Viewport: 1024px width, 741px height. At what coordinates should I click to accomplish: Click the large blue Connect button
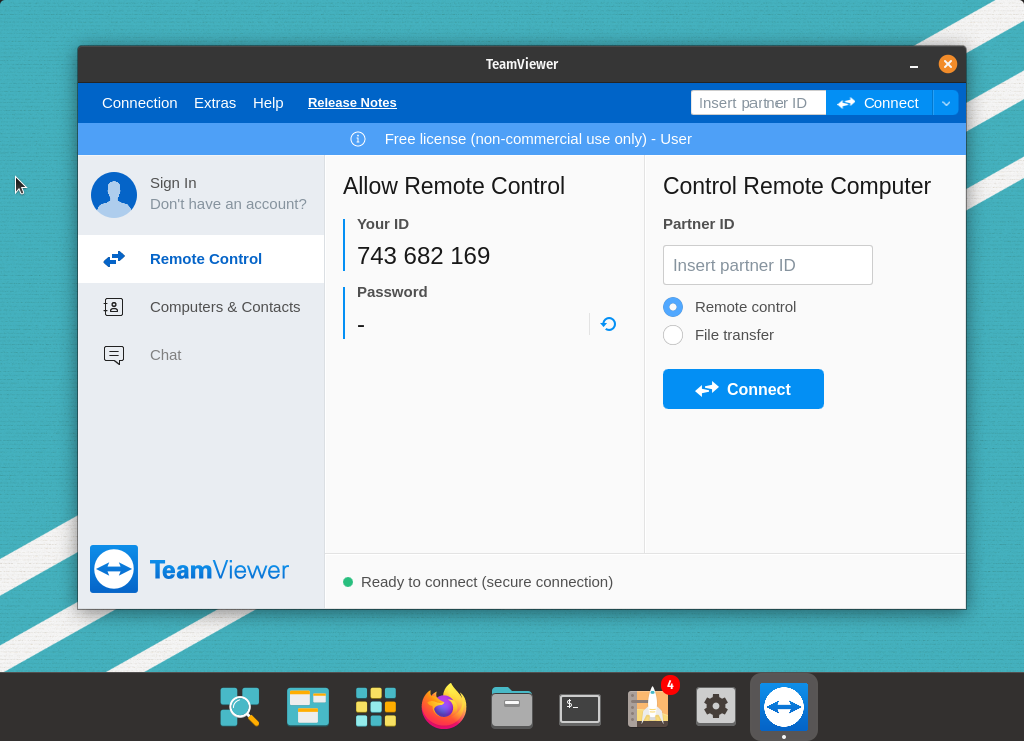[x=743, y=389]
